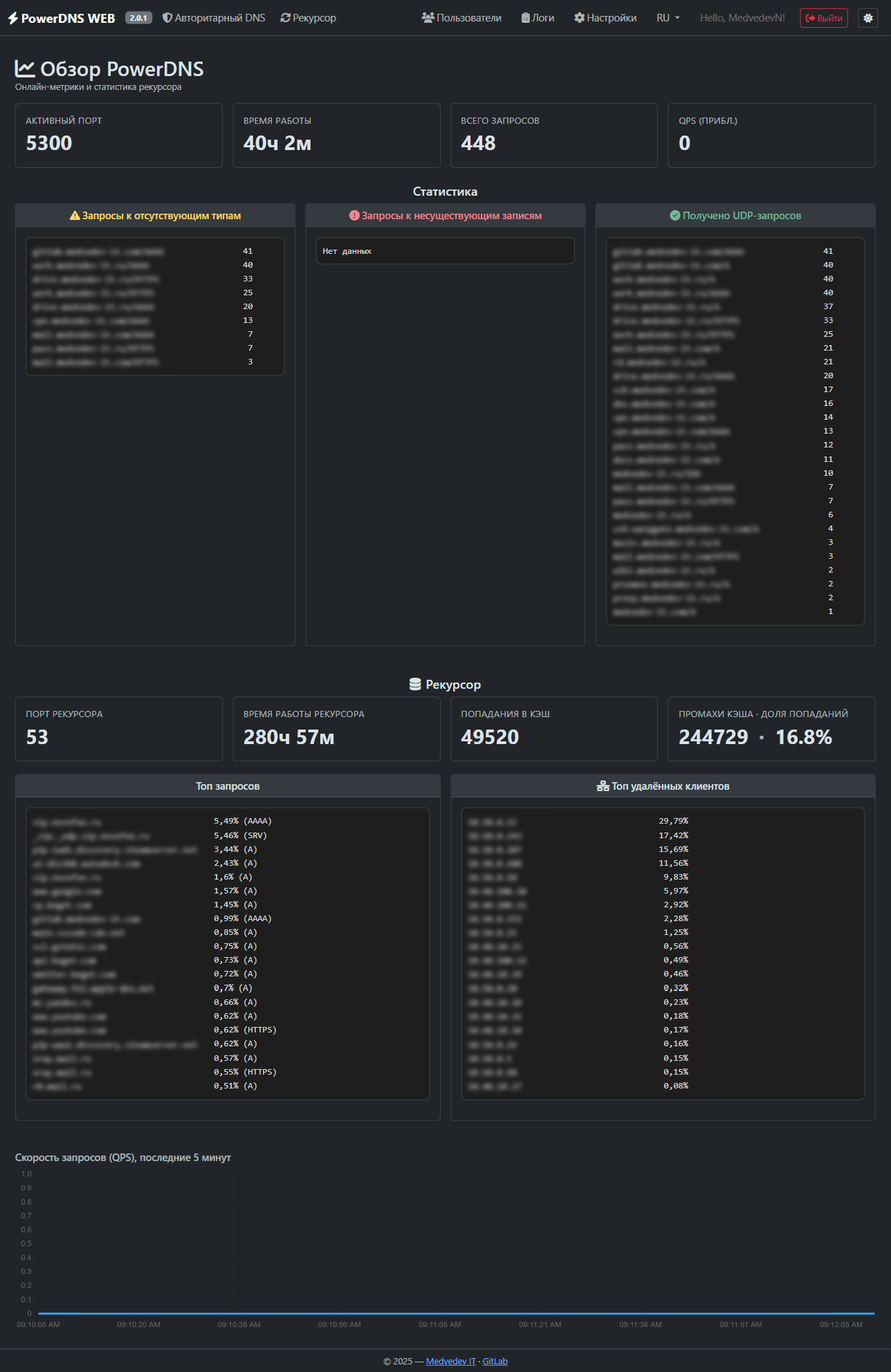Click the refresh icon beside Рекурсор
Image resolution: width=891 pixels, height=1372 pixels.
click(x=285, y=18)
